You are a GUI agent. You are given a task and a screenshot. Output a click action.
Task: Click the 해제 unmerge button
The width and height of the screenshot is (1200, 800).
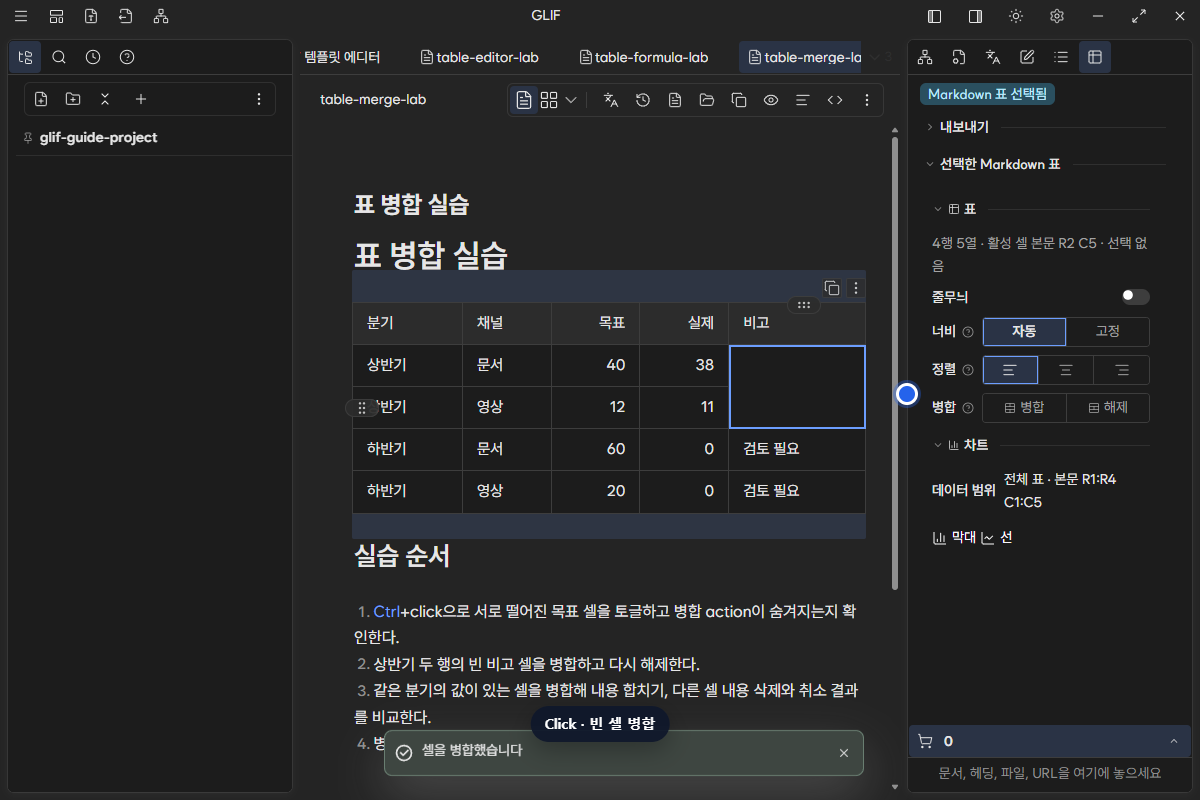pos(1108,408)
